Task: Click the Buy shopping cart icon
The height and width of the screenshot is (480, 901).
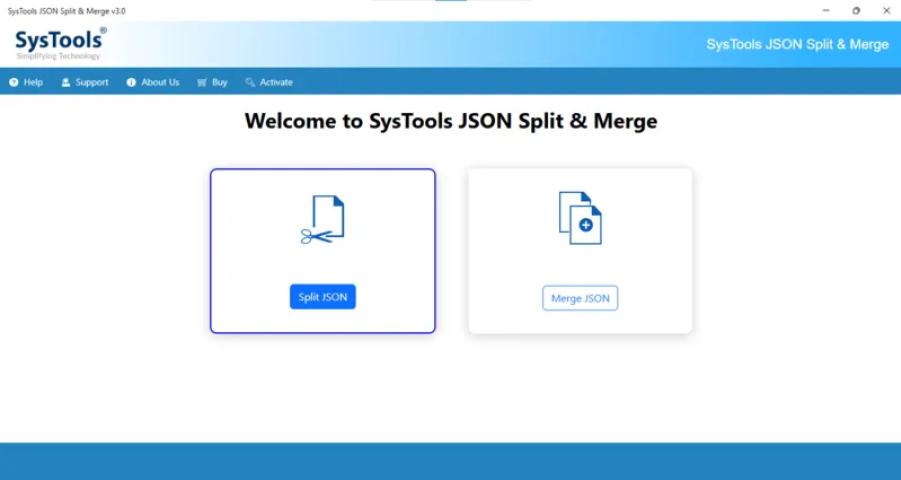Action: pyautogui.click(x=202, y=82)
